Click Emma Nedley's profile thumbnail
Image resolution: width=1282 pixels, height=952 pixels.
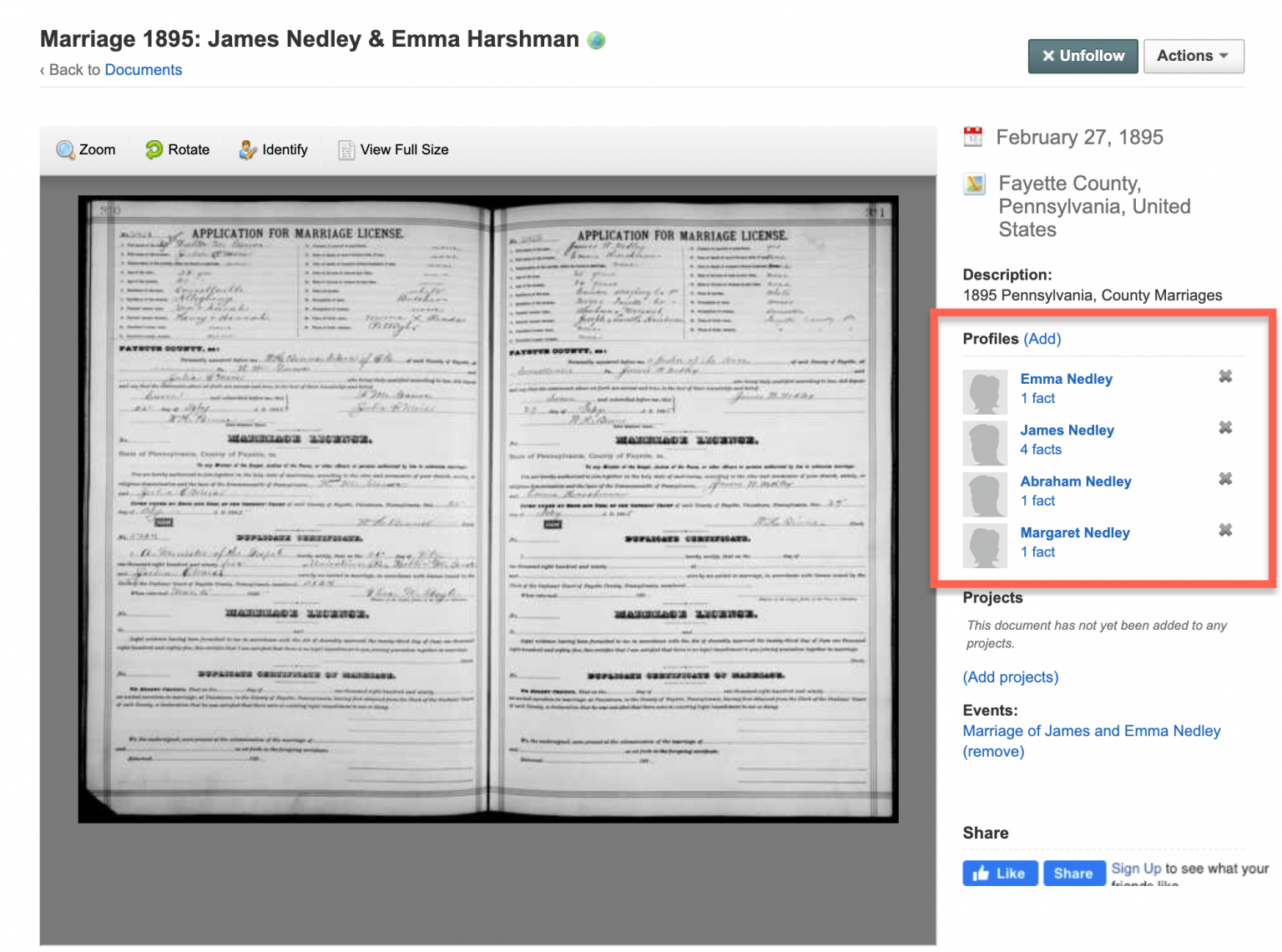pos(985,391)
